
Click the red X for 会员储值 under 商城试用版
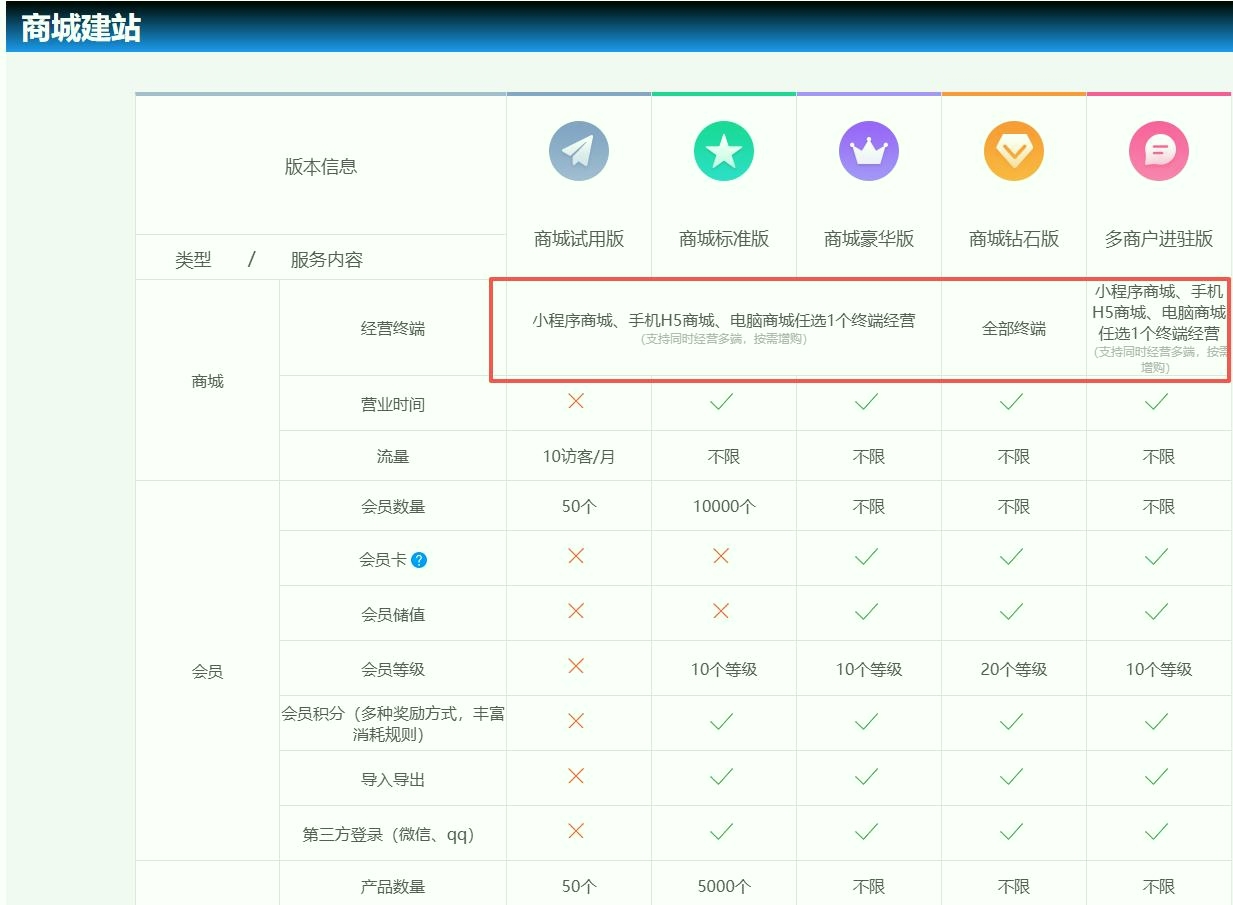click(578, 612)
